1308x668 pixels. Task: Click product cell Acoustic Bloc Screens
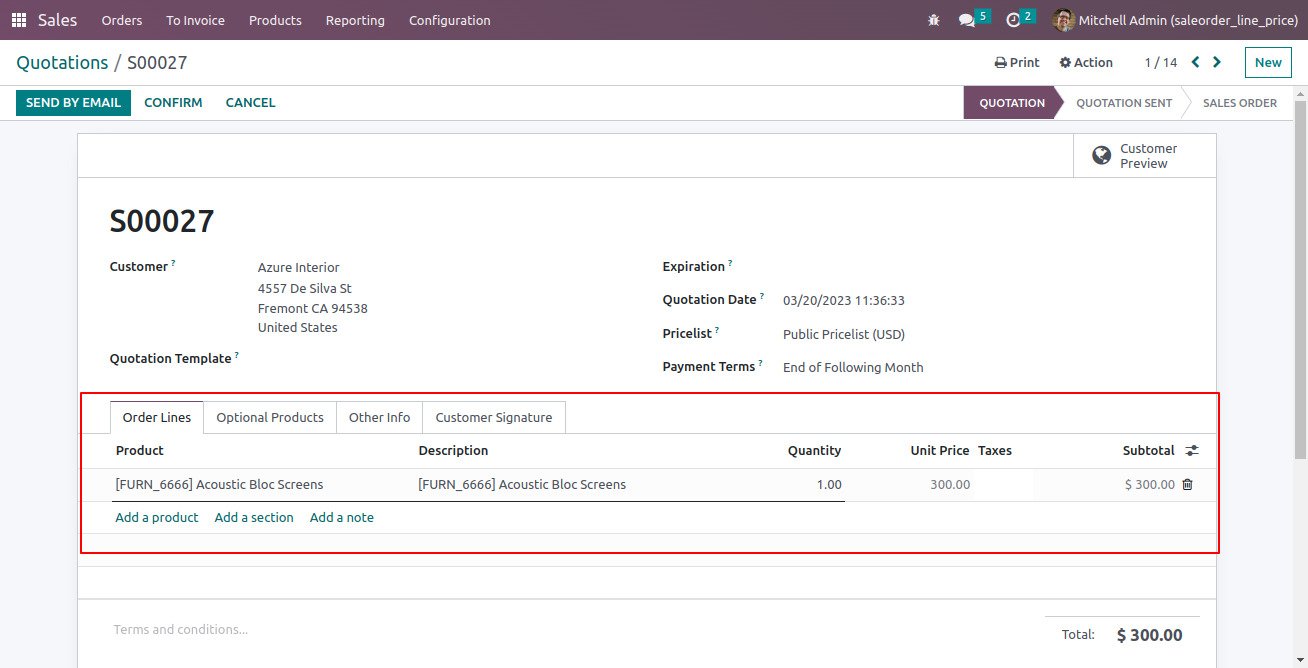[263, 485]
